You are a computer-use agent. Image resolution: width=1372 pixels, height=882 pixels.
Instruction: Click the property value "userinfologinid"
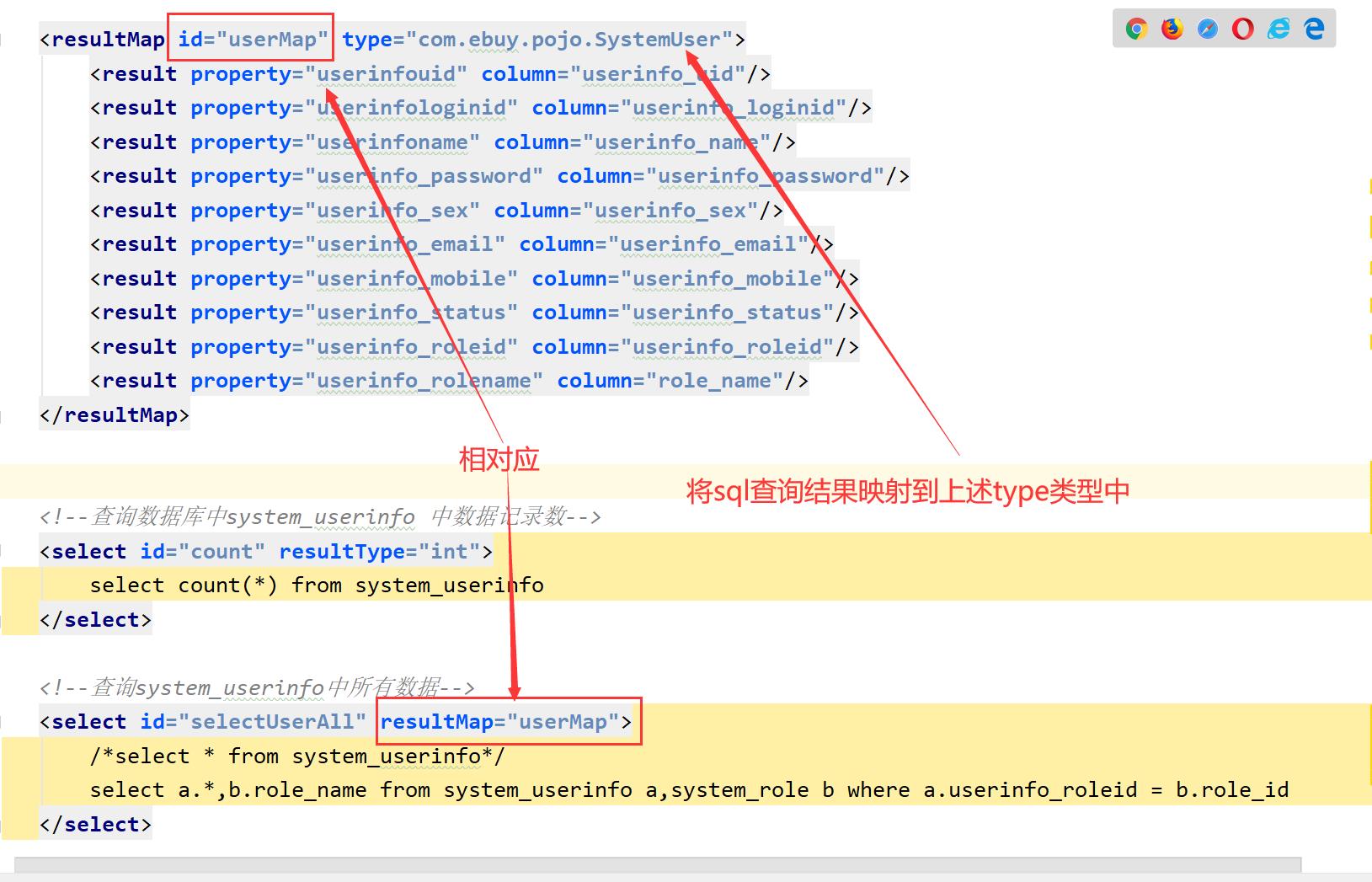click(x=411, y=108)
